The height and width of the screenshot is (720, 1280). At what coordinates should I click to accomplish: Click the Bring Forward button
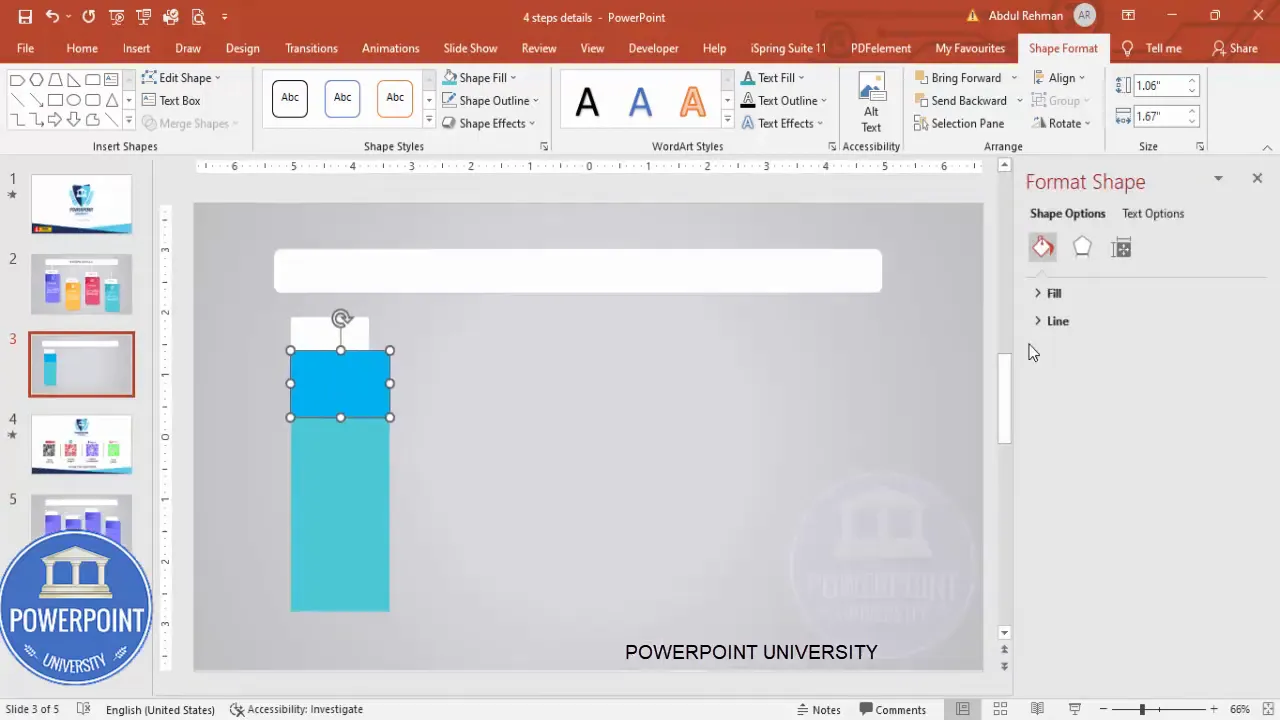958,78
